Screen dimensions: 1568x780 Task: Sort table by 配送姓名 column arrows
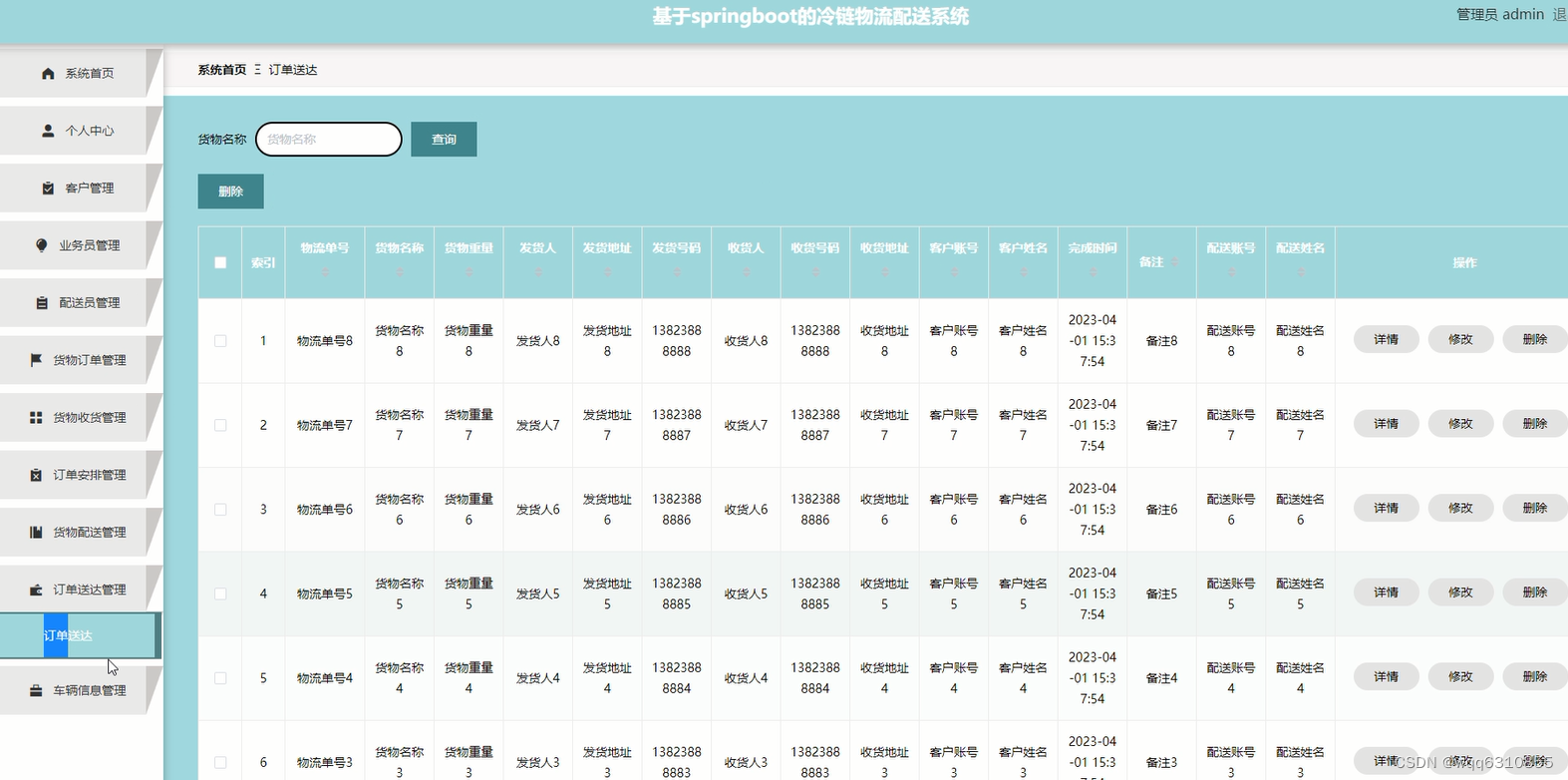tap(1300, 271)
